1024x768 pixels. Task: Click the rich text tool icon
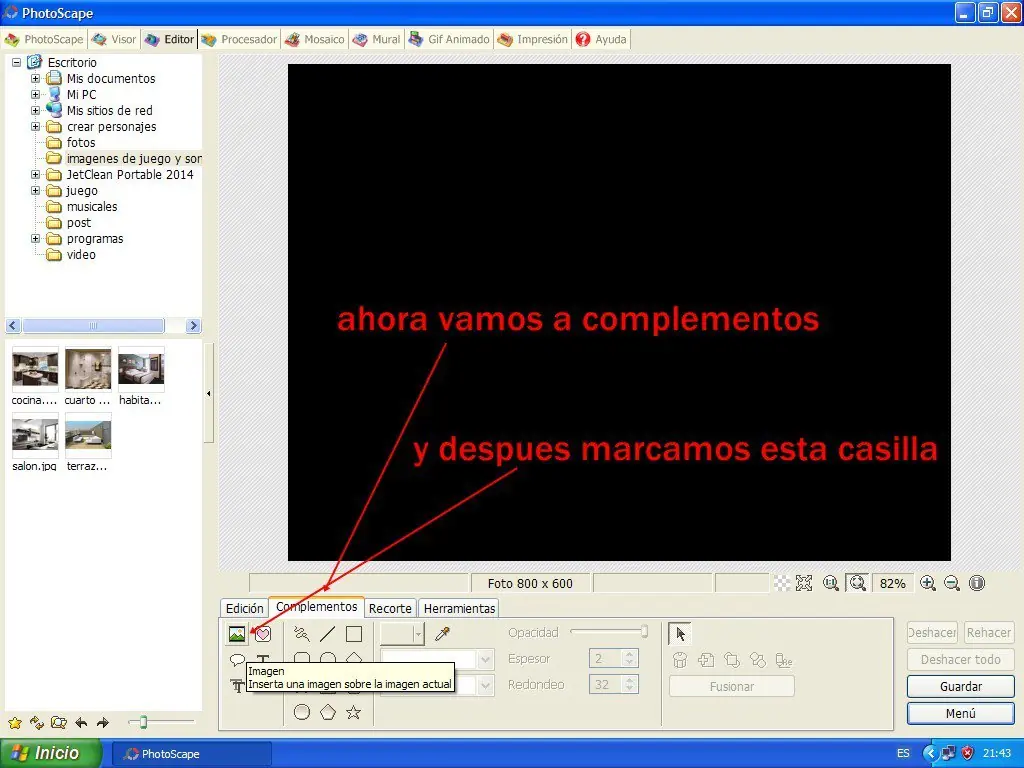pos(236,686)
